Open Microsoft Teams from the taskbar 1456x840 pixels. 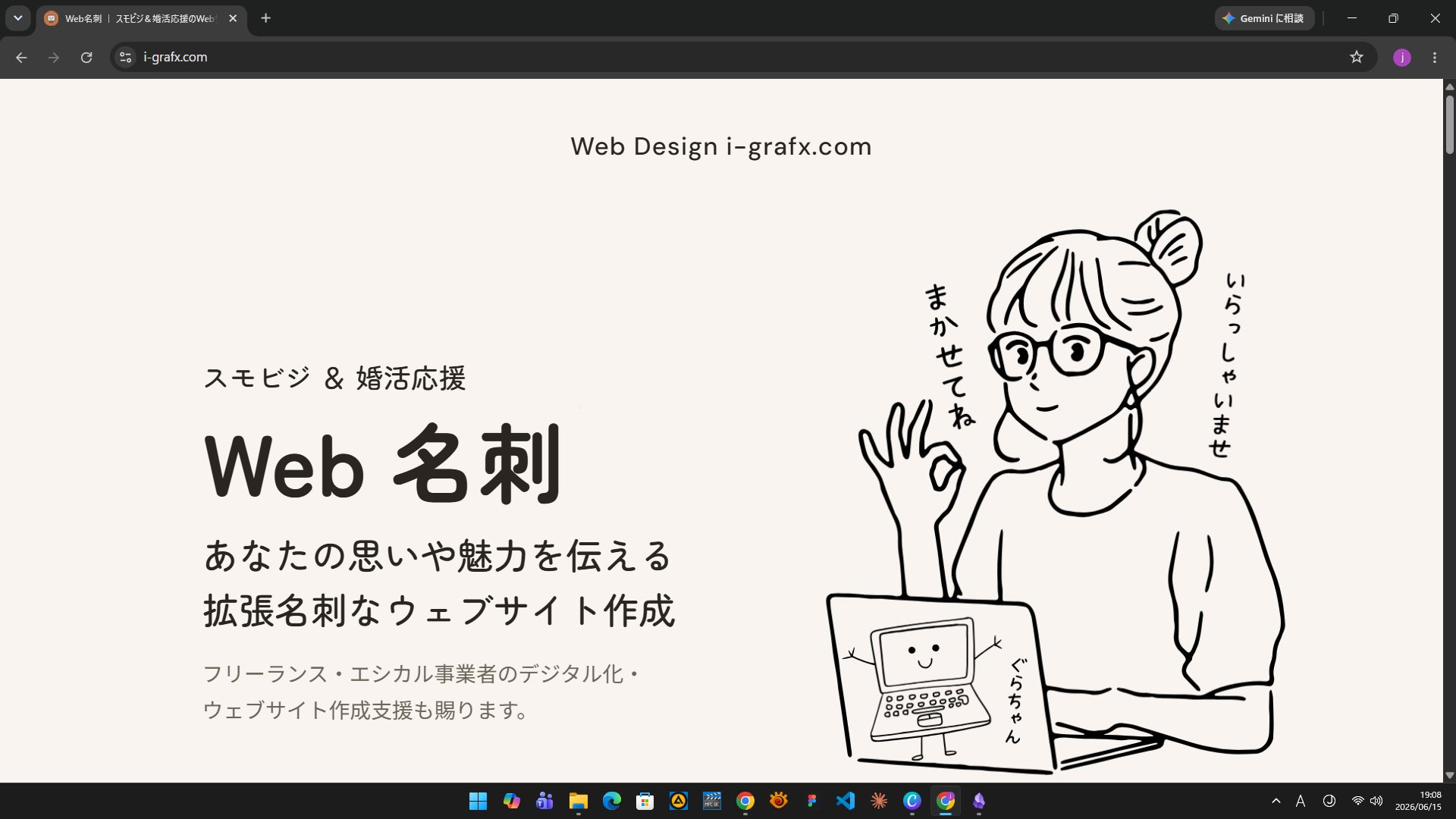point(545,801)
